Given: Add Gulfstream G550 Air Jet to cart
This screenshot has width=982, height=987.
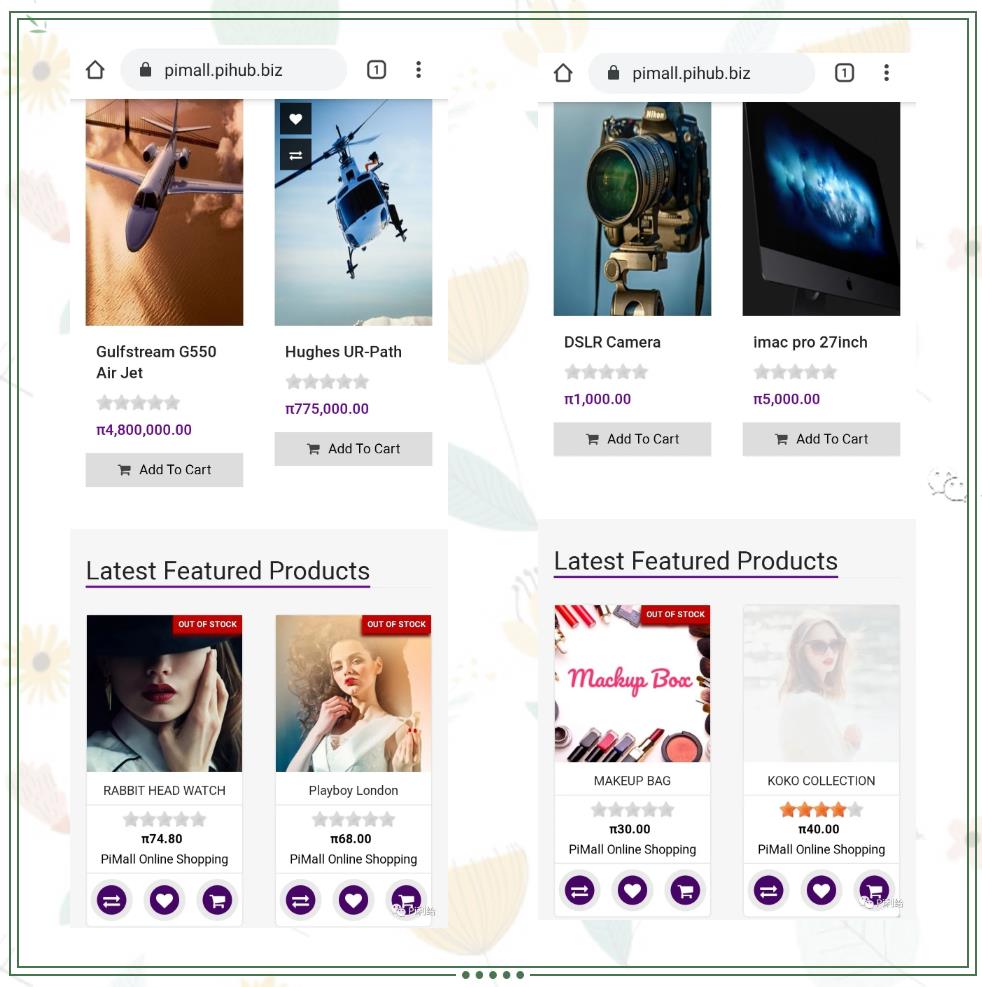Looking at the screenshot, I should coord(164,470).
